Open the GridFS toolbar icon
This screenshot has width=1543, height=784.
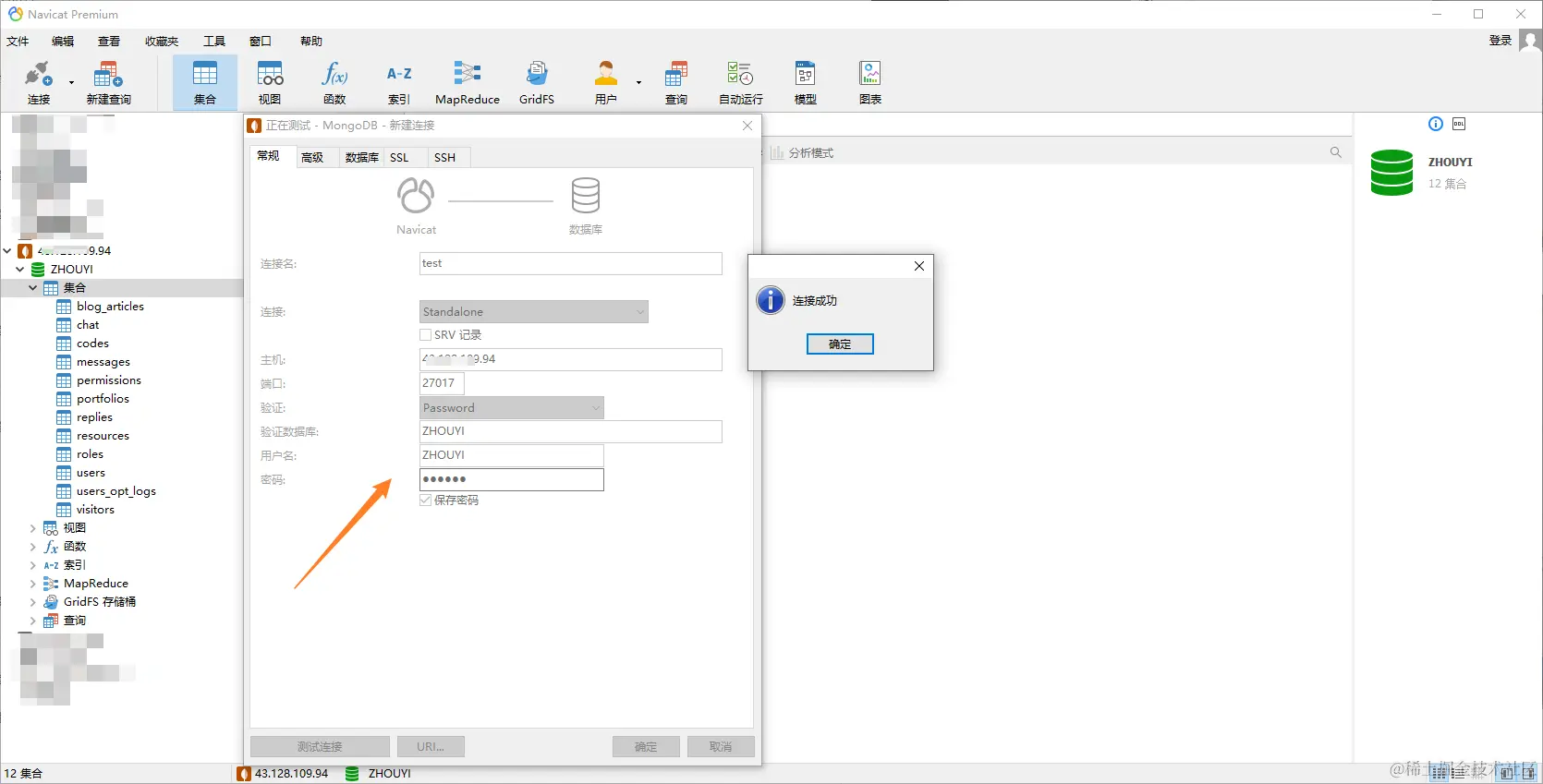(537, 83)
